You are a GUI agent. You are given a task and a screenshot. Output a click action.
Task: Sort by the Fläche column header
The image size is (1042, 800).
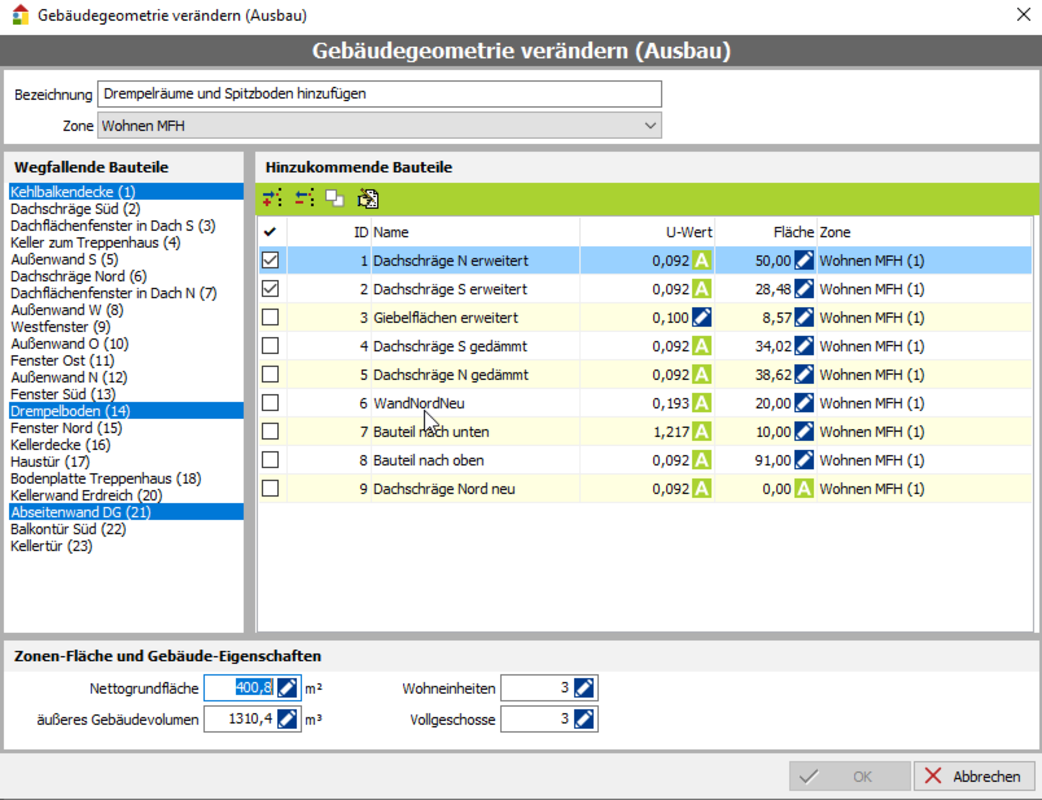(765, 232)
